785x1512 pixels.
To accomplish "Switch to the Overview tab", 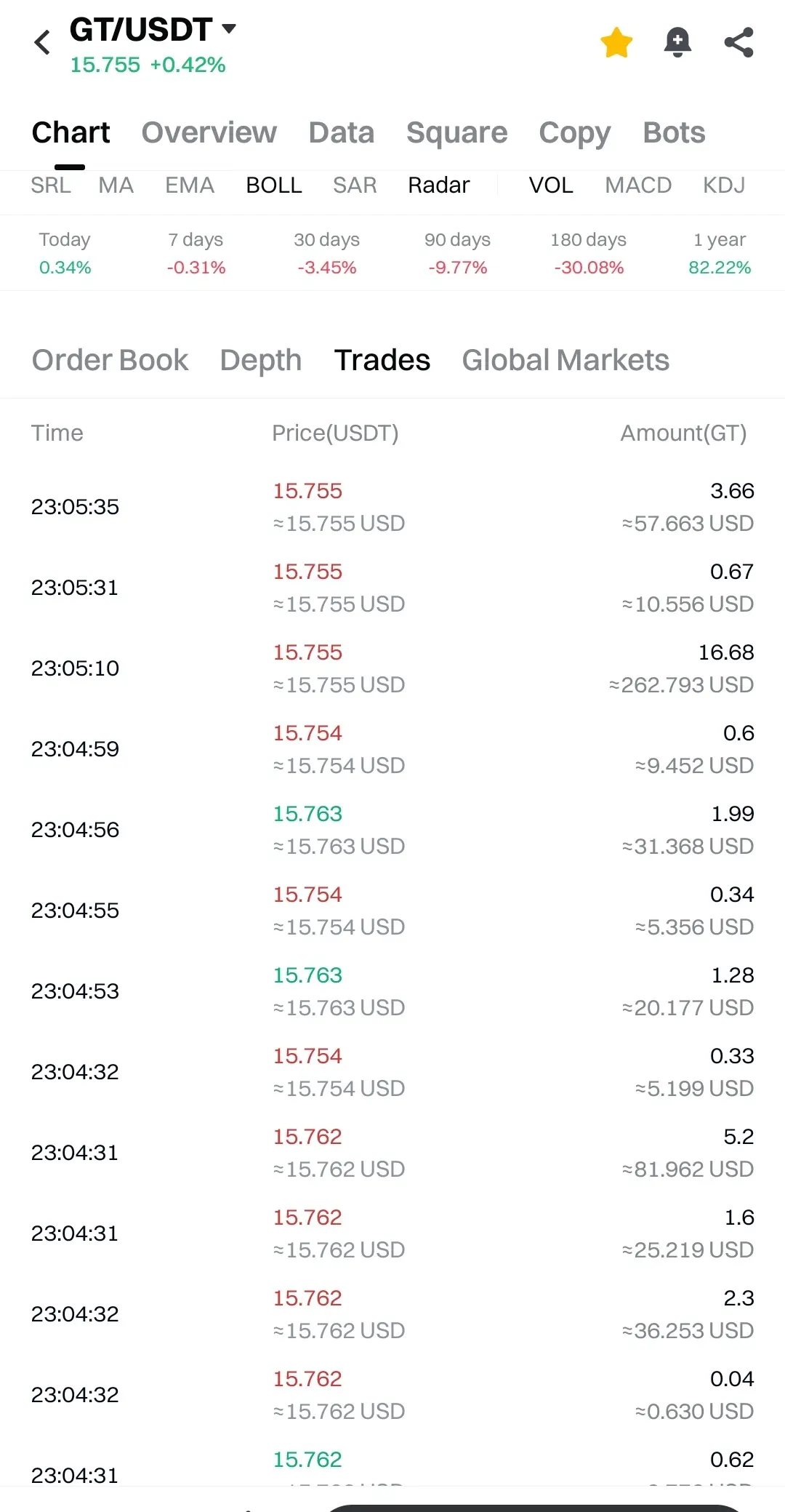I will (x=209, y=132).
